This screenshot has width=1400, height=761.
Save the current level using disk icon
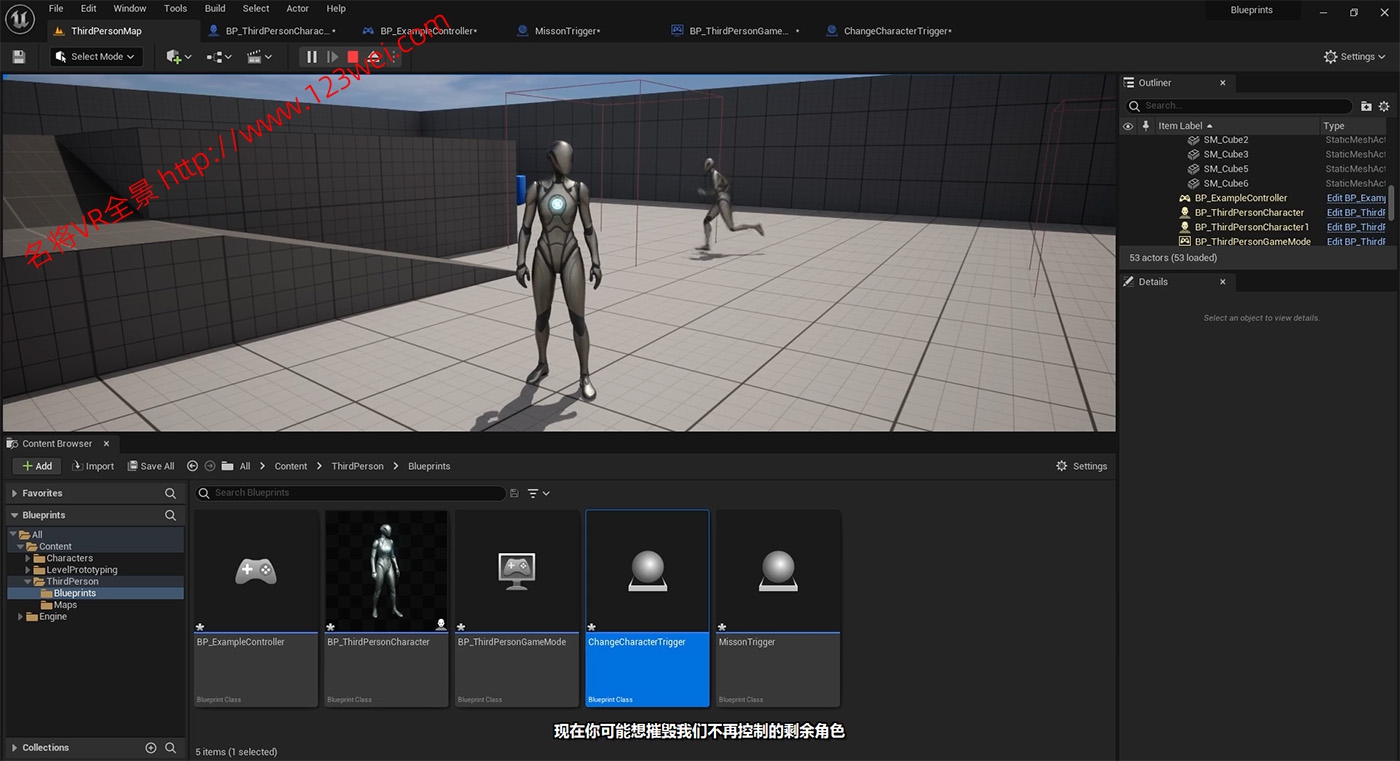18,57
